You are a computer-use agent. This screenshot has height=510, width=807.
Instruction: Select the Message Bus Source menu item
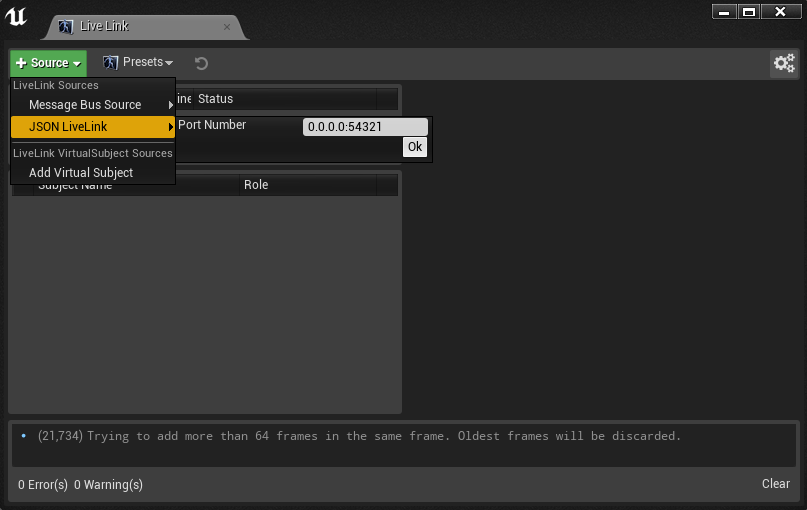coord(93,105)
